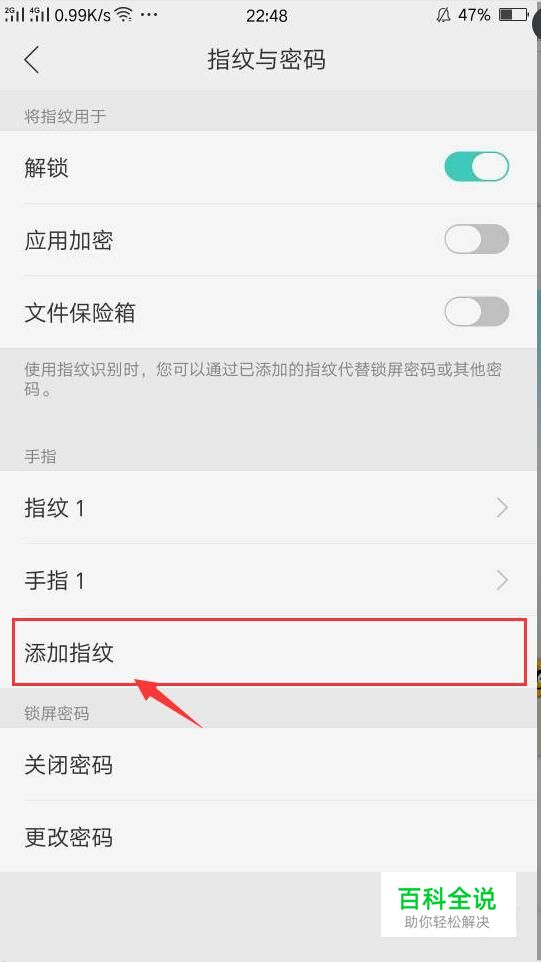
Task: Select 添加指纹 to add fingerprint
Action: (x=270, y=652)
